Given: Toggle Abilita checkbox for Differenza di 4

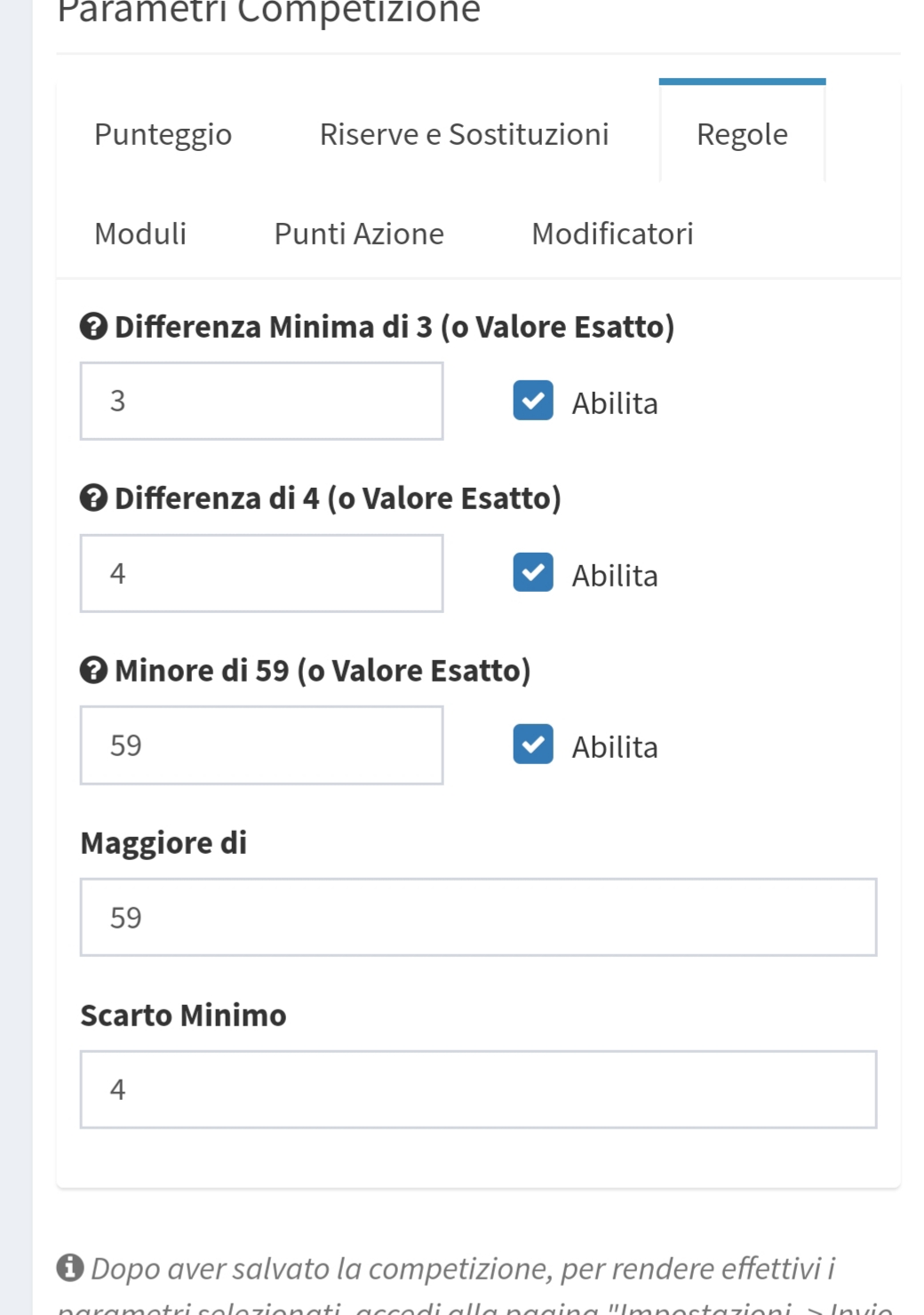Looking at the screenshot, I should click(533, 573).
